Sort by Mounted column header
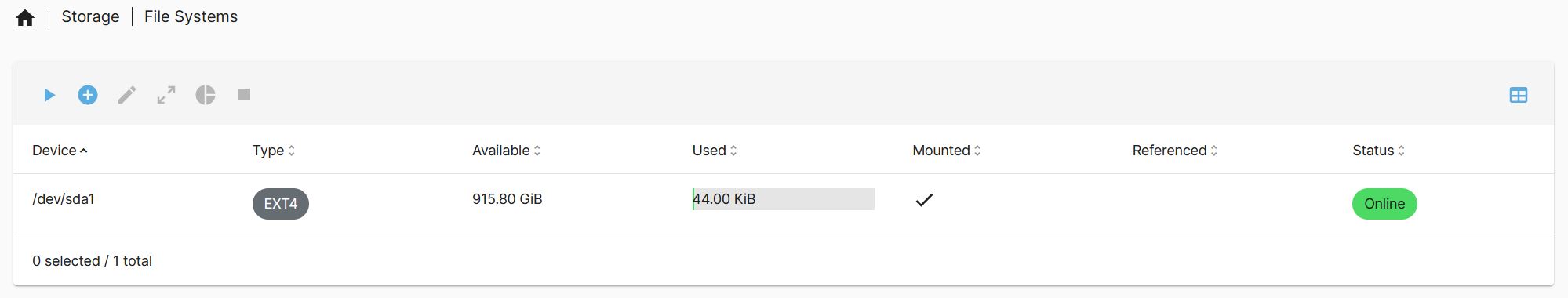Screen dimensions: 1568x298 tap(947, 151)
